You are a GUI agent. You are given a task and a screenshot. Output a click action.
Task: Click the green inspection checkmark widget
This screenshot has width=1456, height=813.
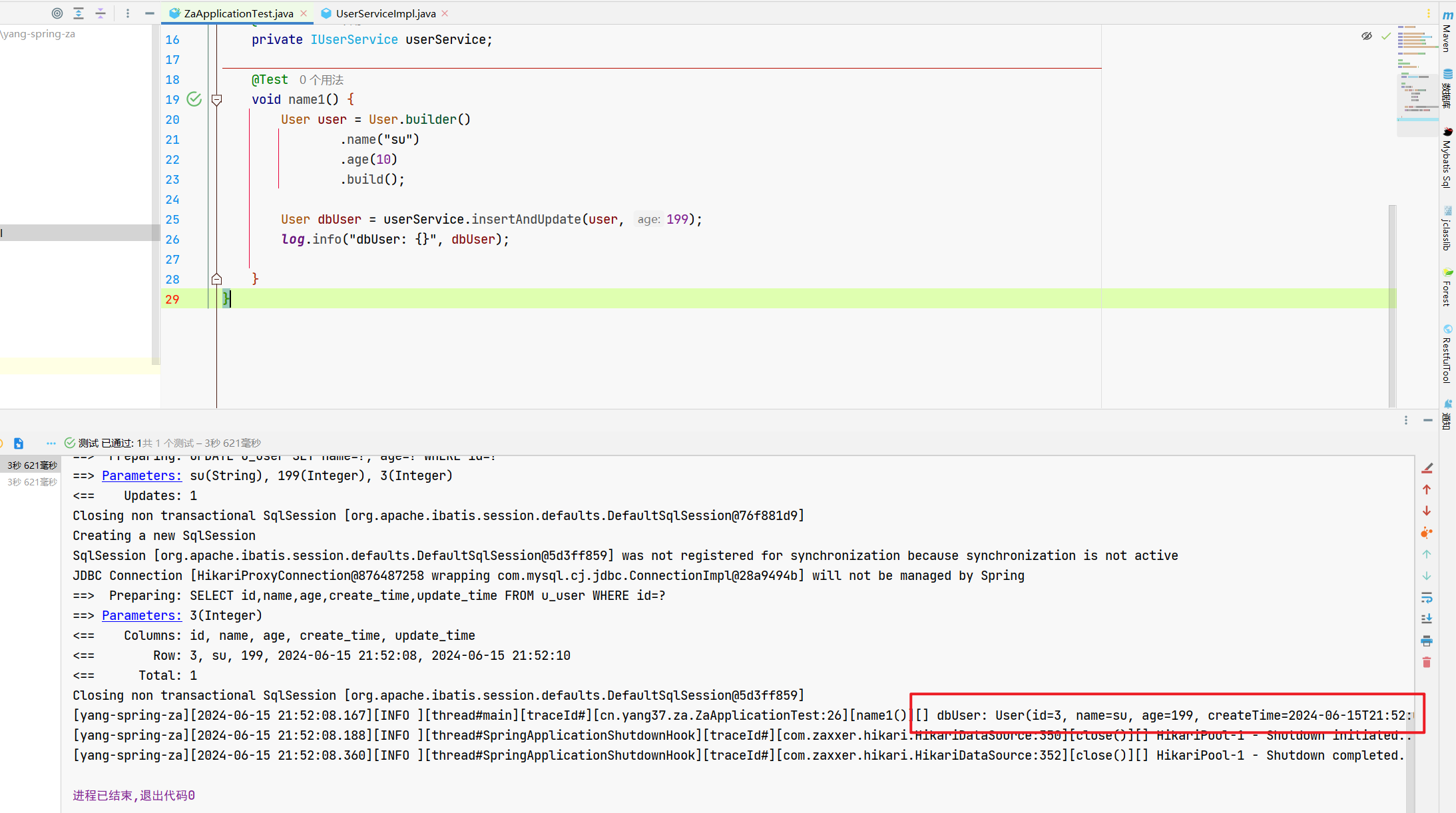click(1386, 36)
